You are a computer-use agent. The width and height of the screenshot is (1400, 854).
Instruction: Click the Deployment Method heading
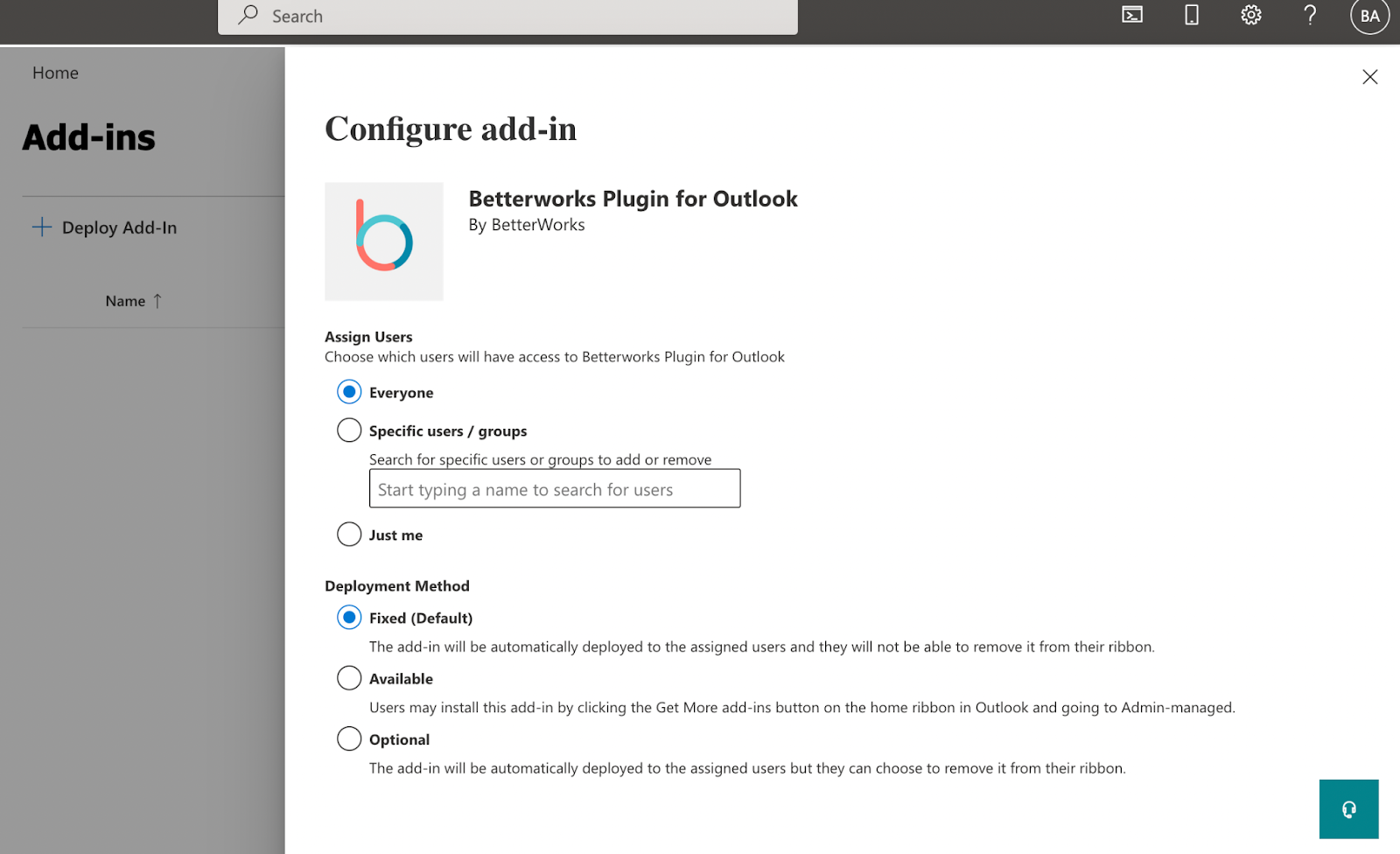tap(397, 586)
